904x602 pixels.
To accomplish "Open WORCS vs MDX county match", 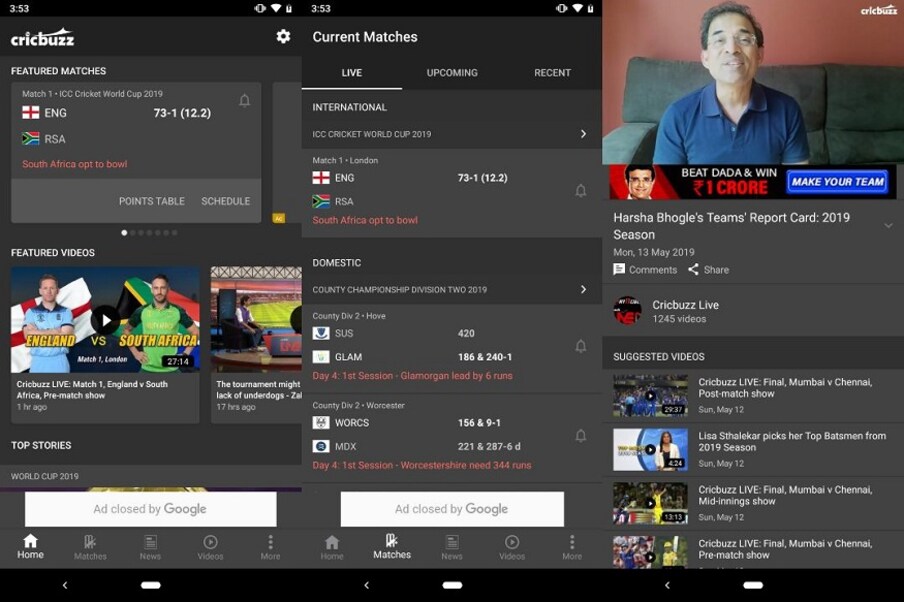I will click(x=452, y=437).
